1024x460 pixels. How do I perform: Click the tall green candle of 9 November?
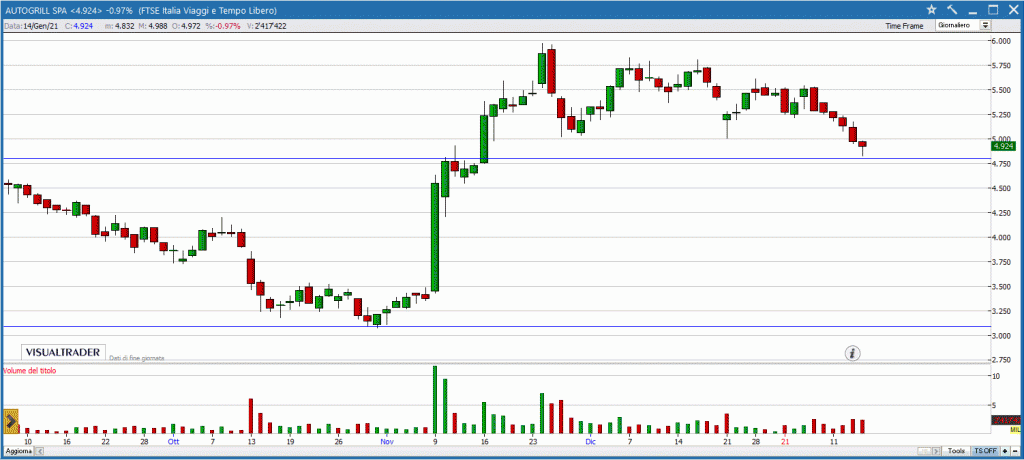(x=434, y=237)
